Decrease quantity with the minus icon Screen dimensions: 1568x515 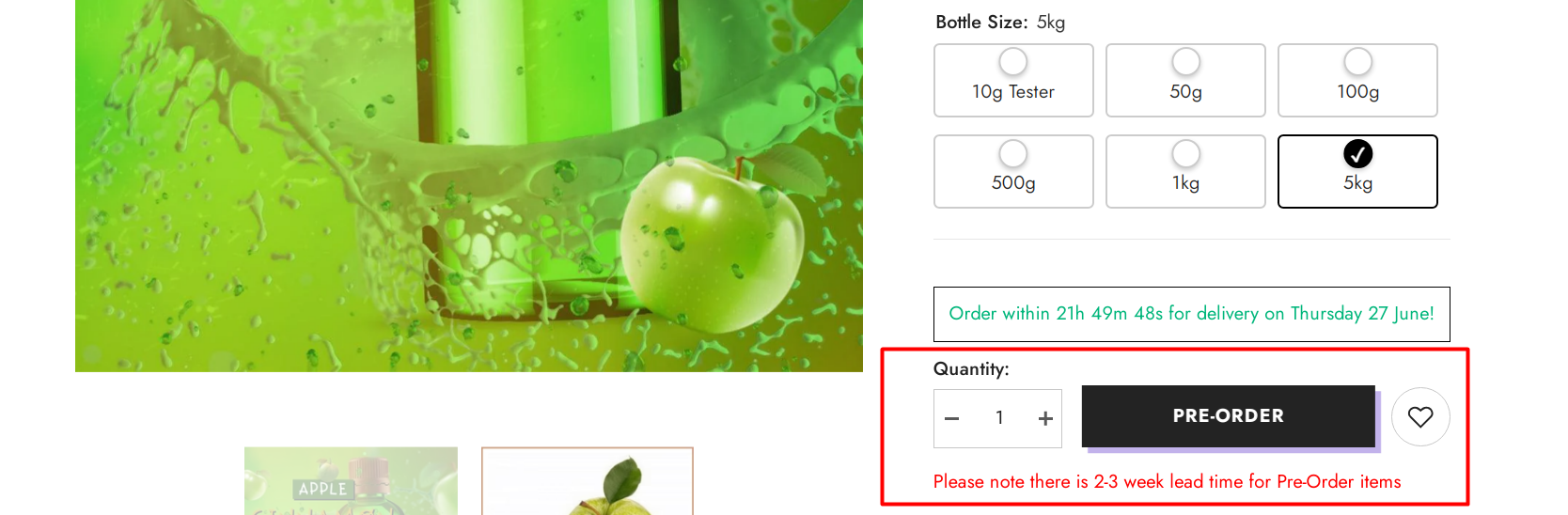tap(951, 418)
